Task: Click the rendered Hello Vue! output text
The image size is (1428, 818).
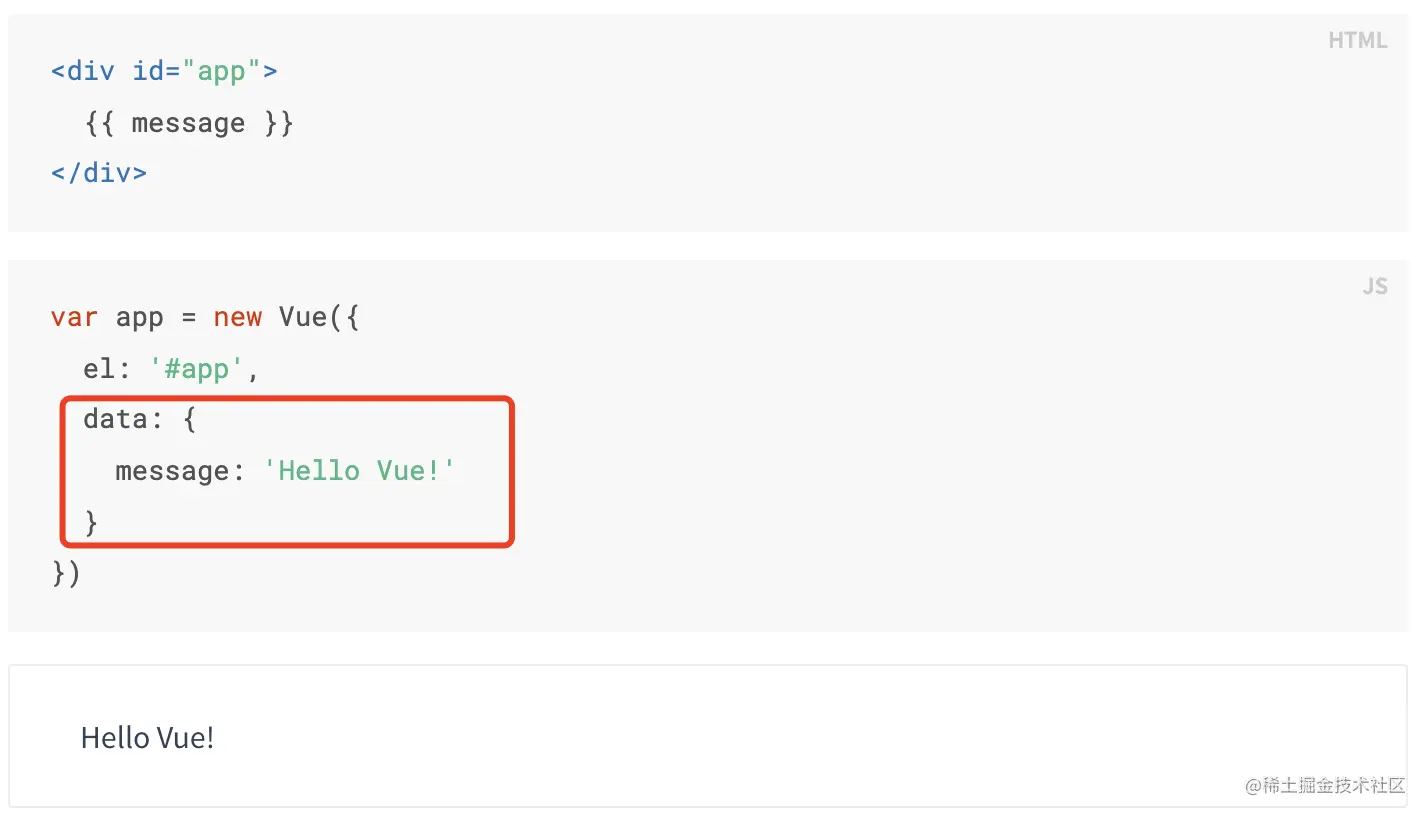Action: click(x=147, y=738)
